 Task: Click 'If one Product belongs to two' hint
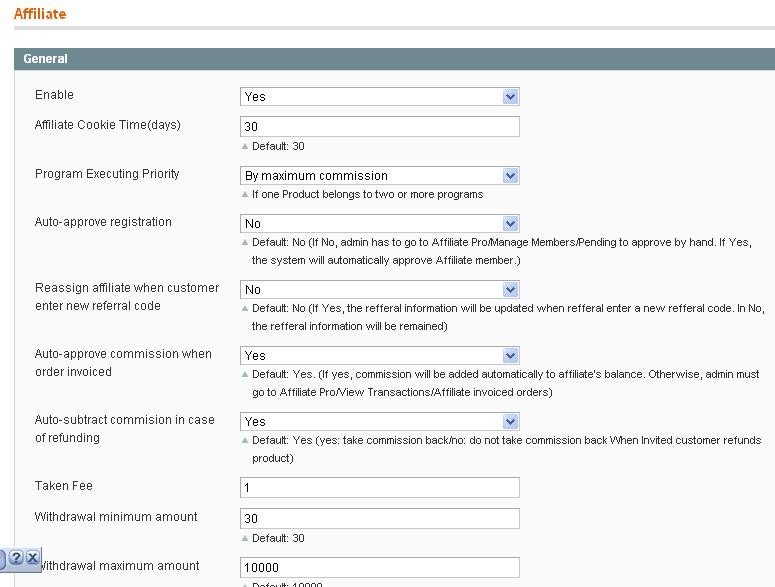[367, 194]
